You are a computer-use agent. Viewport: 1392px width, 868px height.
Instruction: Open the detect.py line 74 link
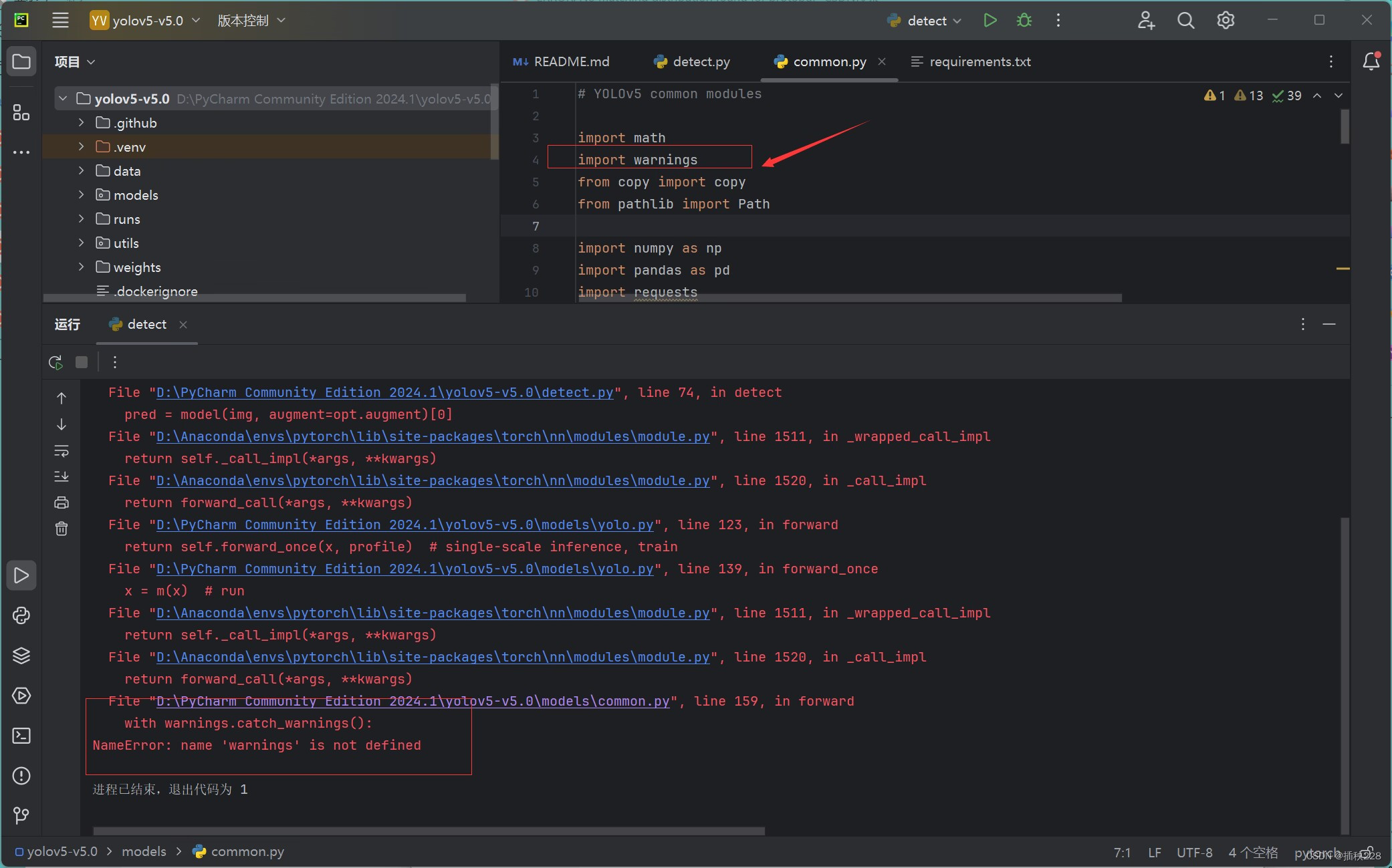click(384, 392)
